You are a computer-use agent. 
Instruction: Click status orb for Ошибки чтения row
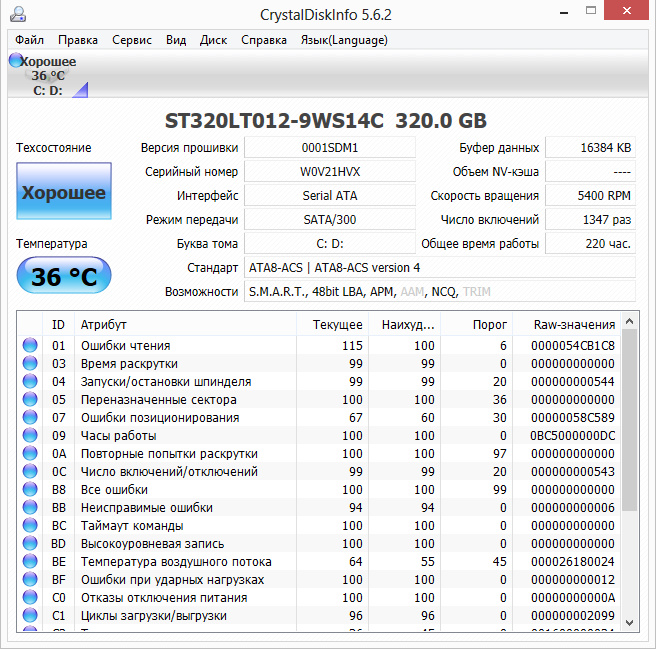tap(30, 345)
